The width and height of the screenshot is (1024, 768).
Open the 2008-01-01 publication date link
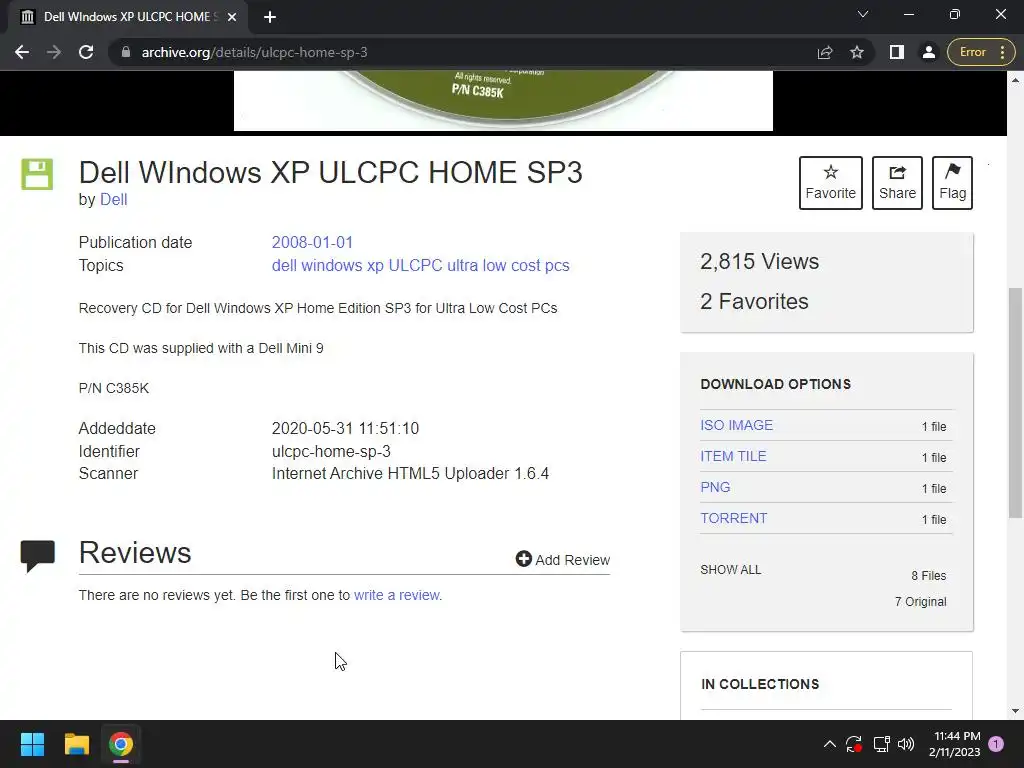pyautogui.click(x=312, y=242)
